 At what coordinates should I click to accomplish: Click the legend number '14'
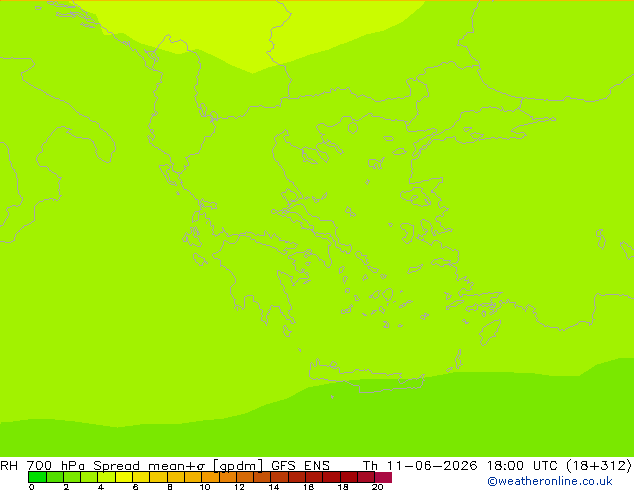274,487
